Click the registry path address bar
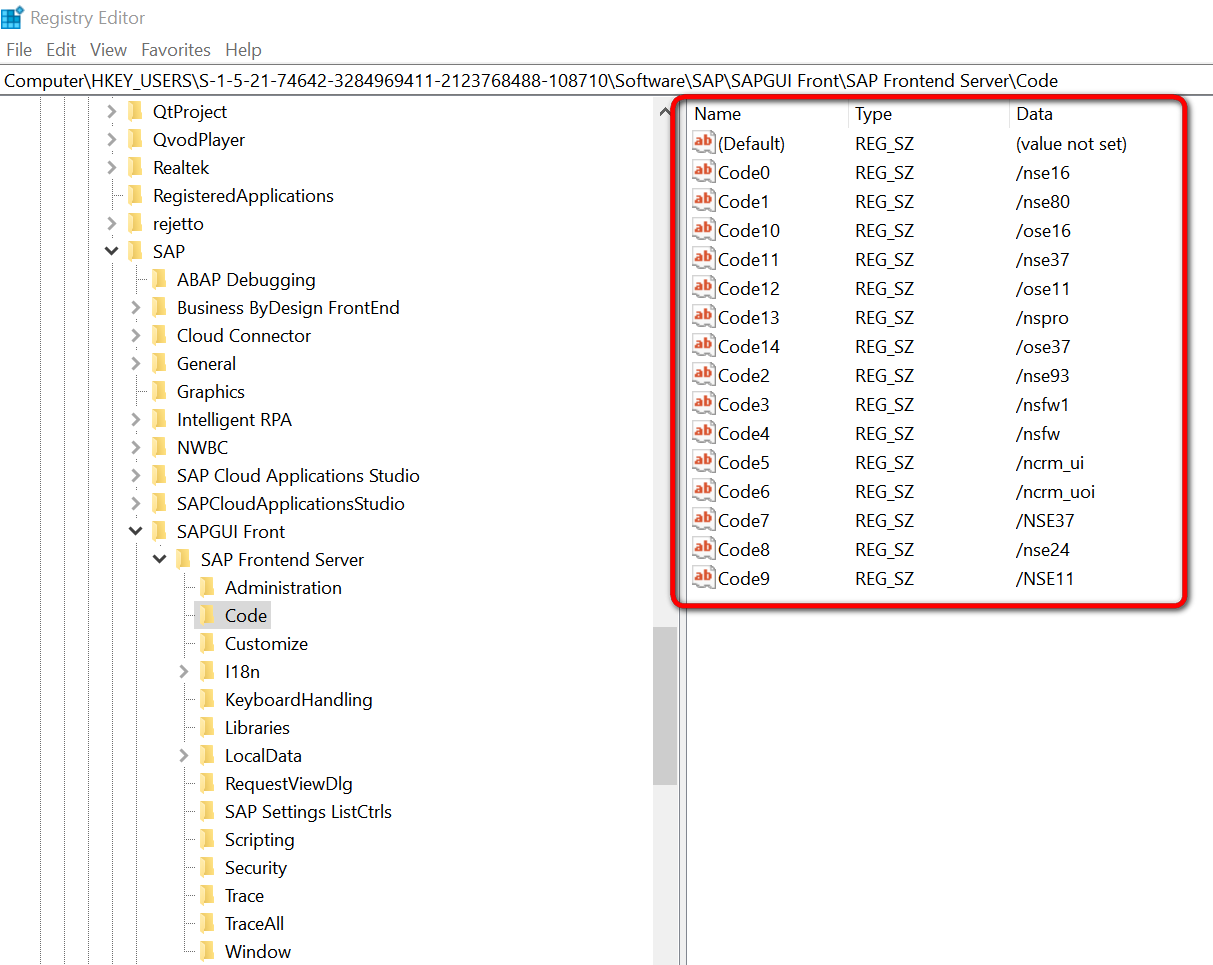The height and width of the screenshot is (965, 1213). 606,81
